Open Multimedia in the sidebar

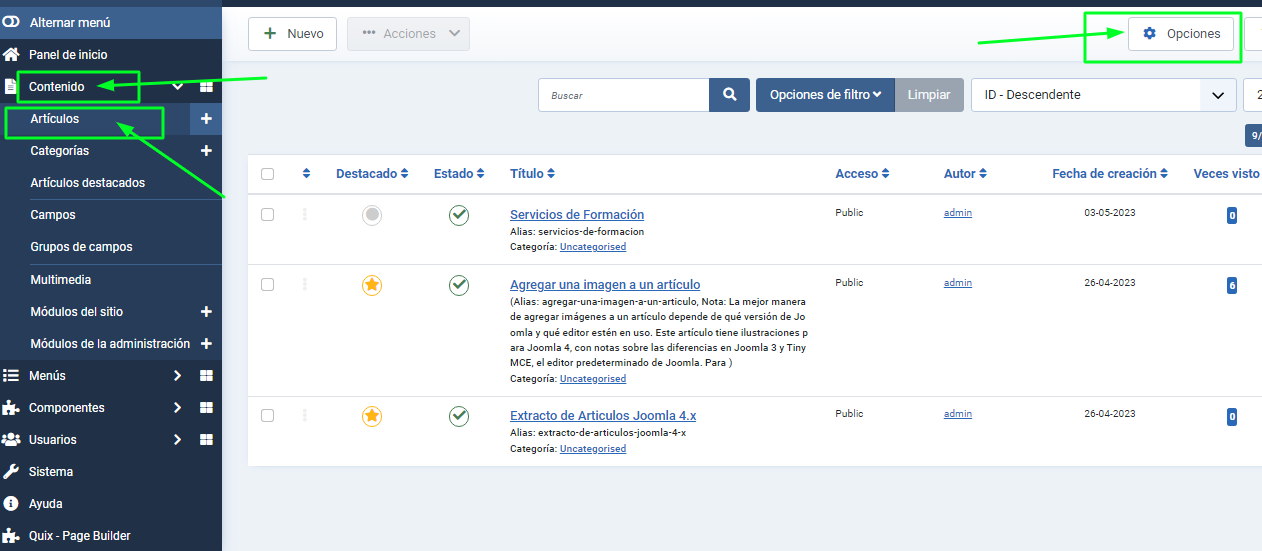[61, 280]
